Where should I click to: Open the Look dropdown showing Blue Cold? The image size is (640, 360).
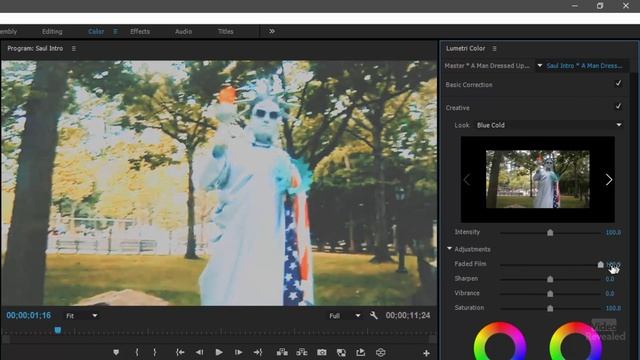pos(549,125)
